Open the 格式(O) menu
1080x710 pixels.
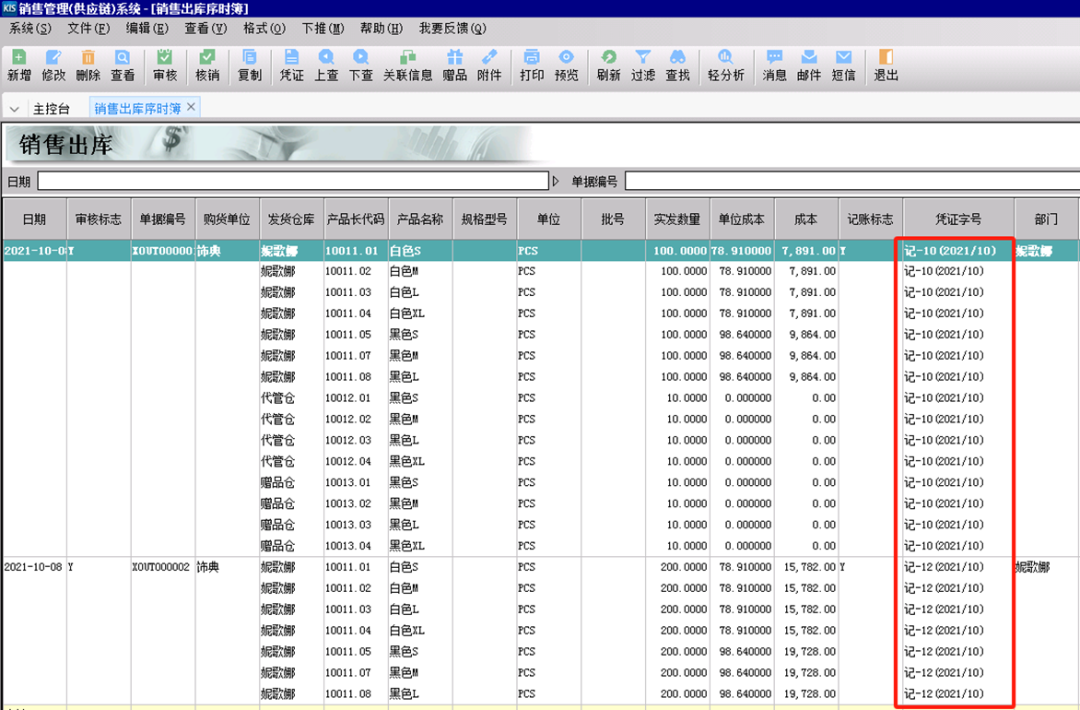(262, 28)
